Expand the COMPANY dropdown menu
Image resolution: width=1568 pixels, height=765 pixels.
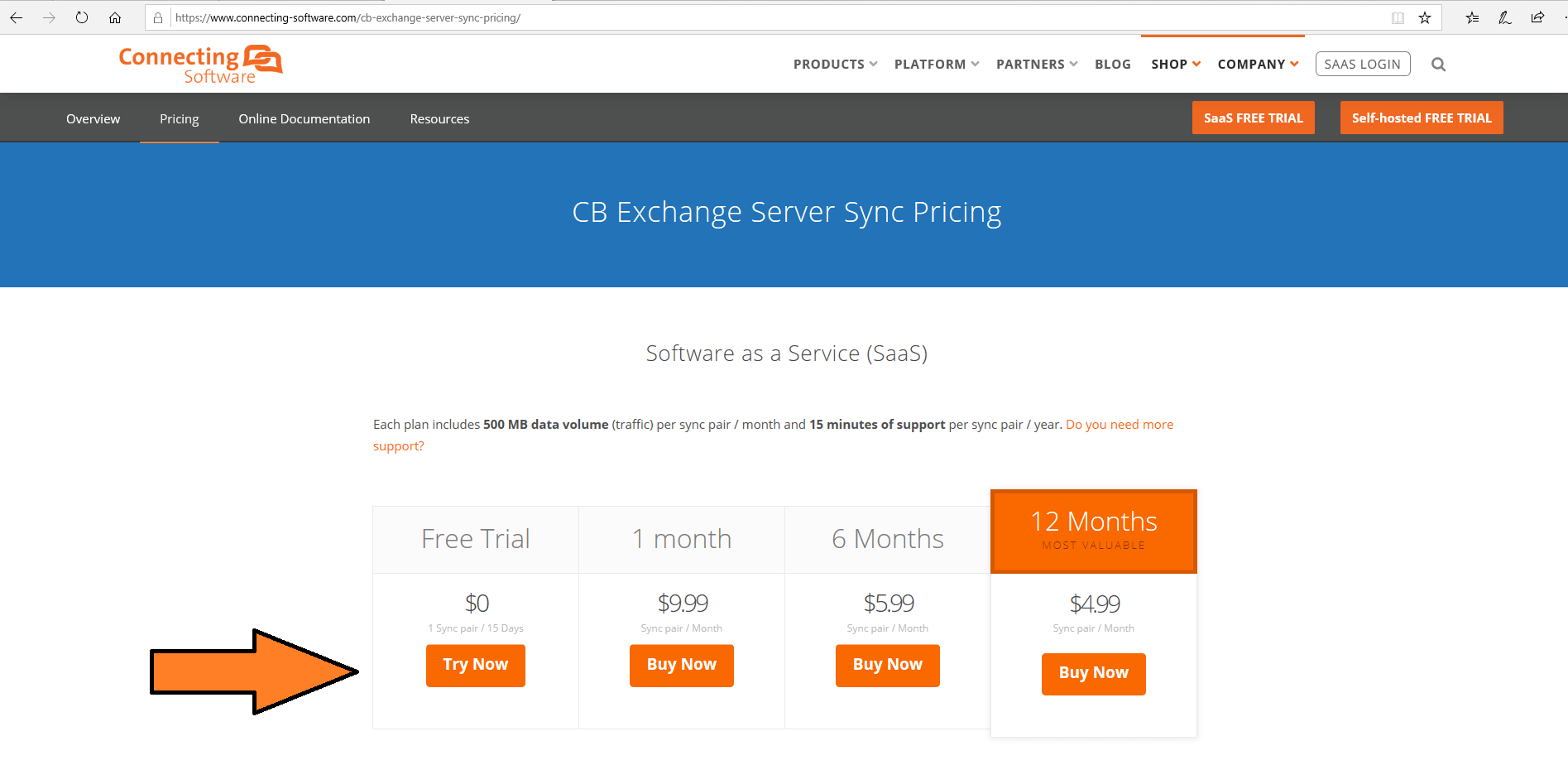coord(1258,64)
